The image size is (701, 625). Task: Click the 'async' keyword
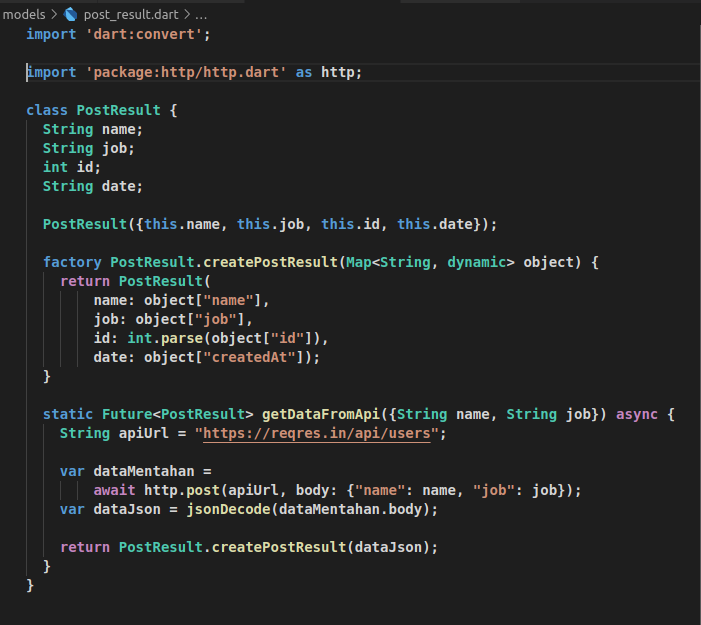click(637, 414)
